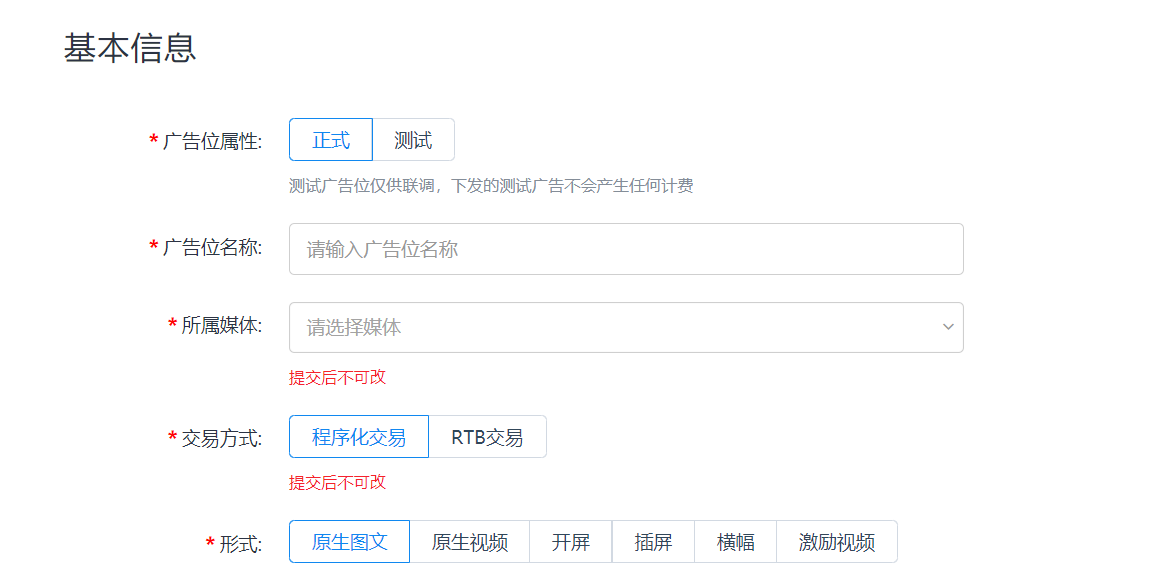Click the 测试广告位仅供联调 hint text

[490, 186]
